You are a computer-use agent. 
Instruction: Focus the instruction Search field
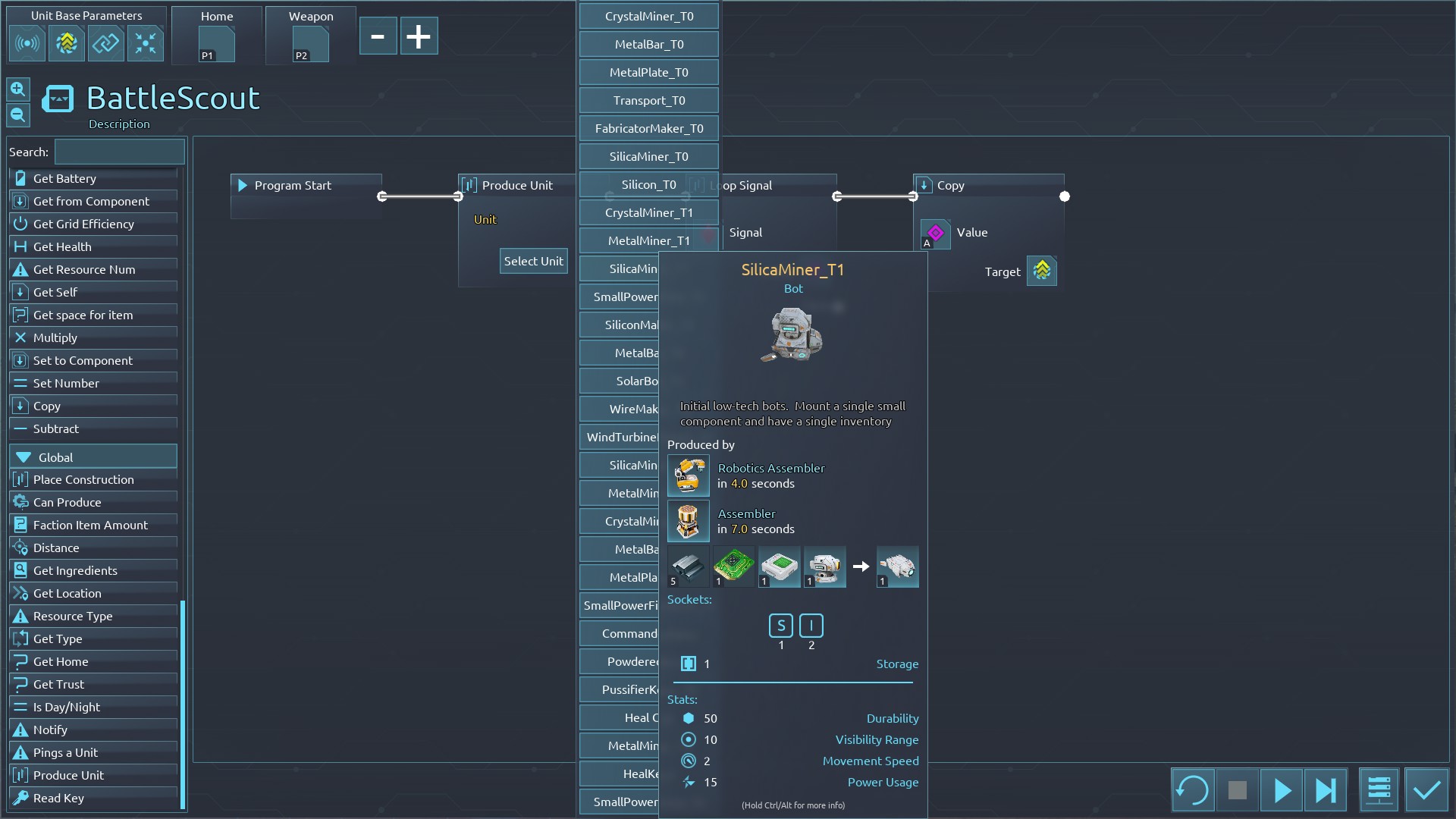tap(119, 152)
